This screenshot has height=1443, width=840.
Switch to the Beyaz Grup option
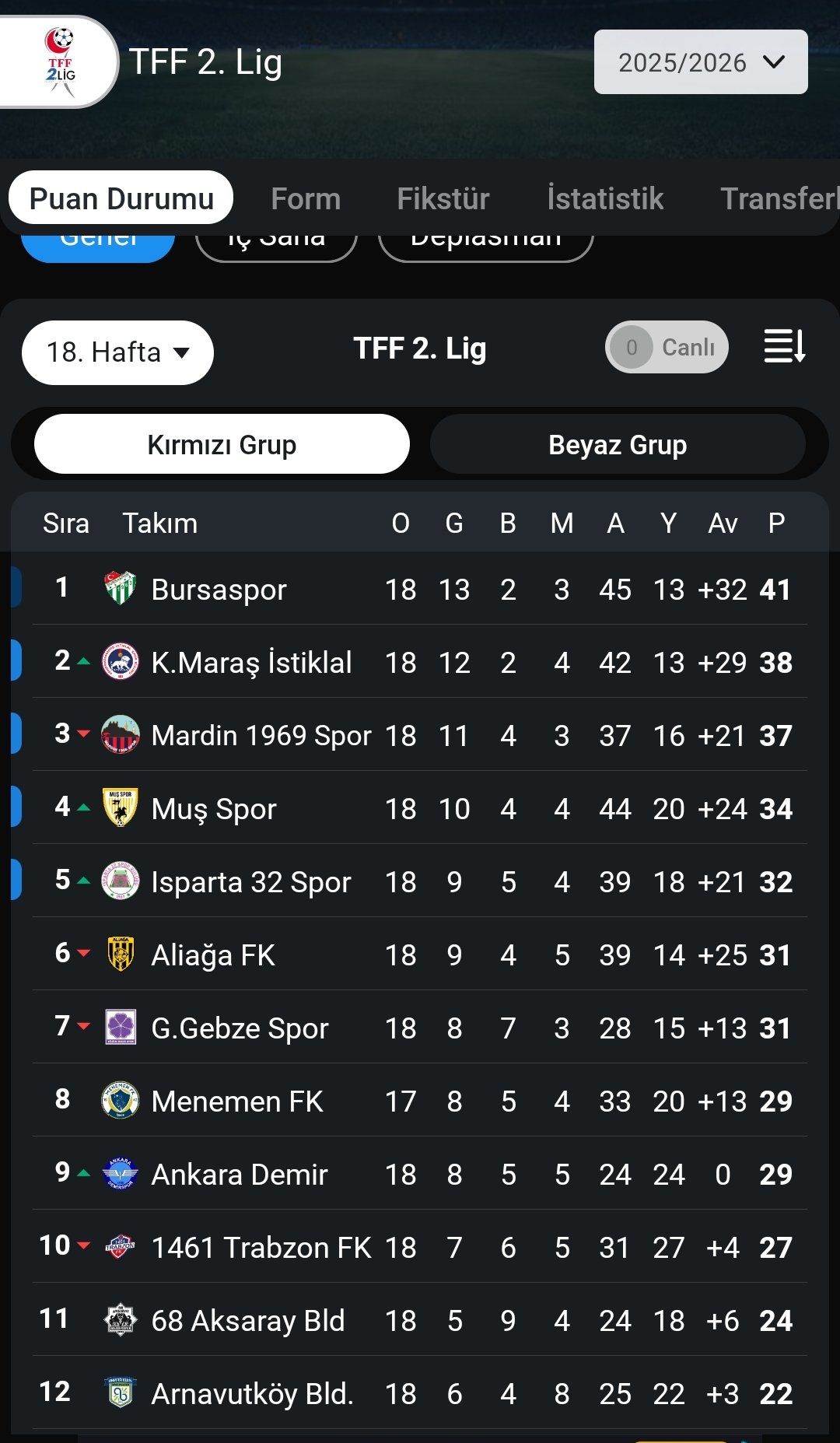pos(618,444)
